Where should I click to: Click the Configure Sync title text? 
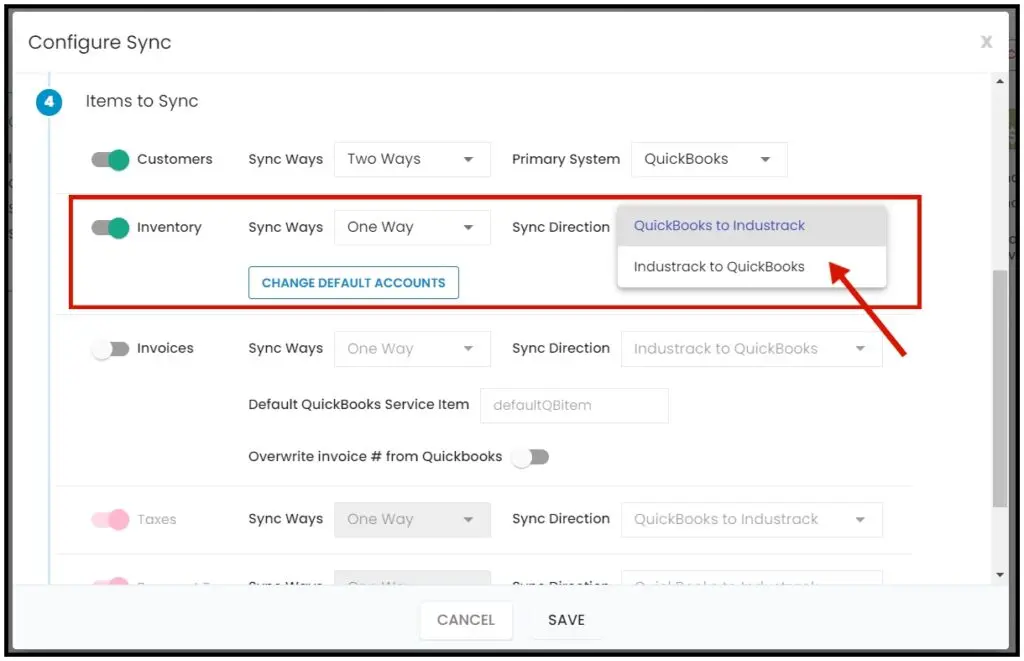coord(99,42)
